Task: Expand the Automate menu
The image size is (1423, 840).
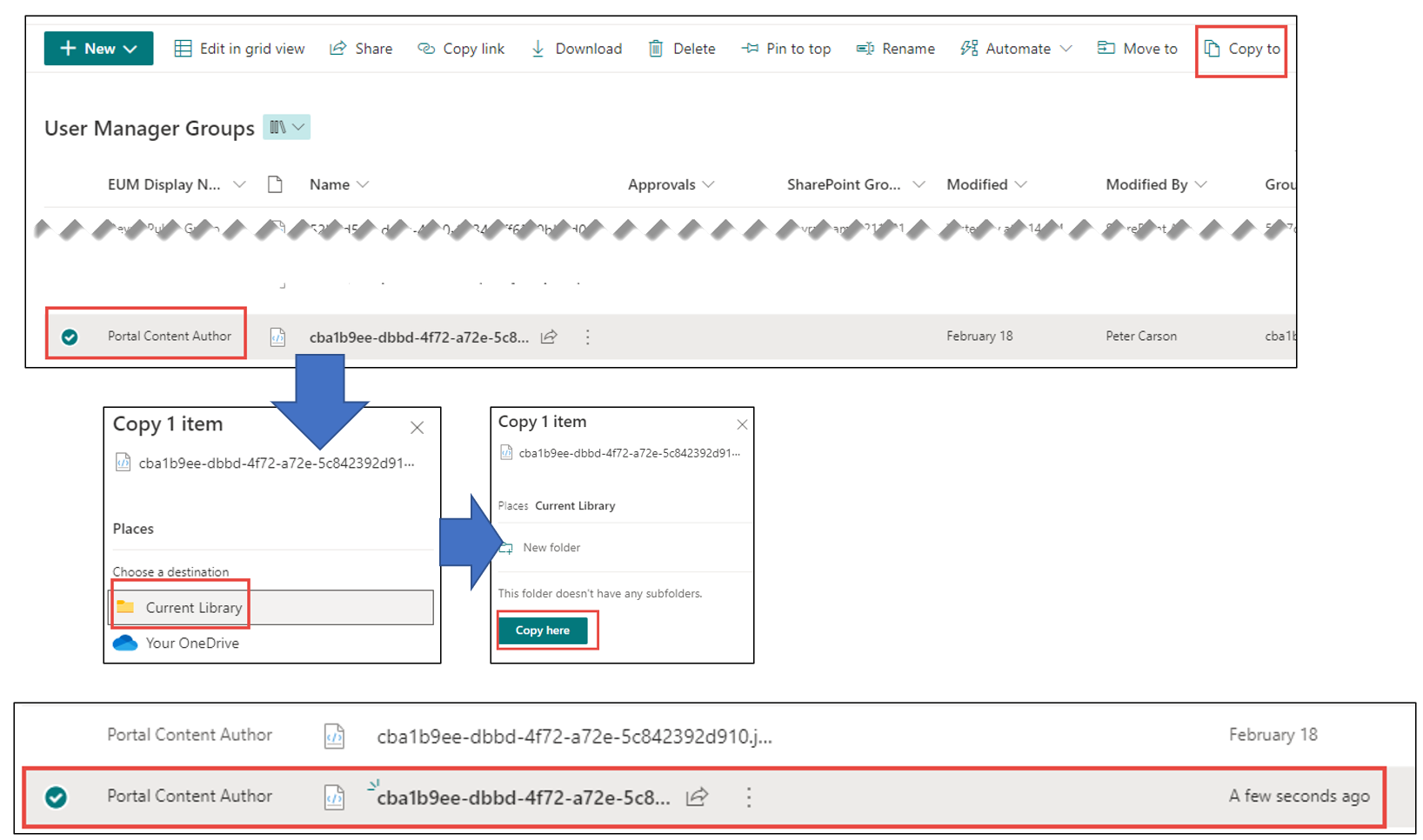Action: click(1016, 49)
